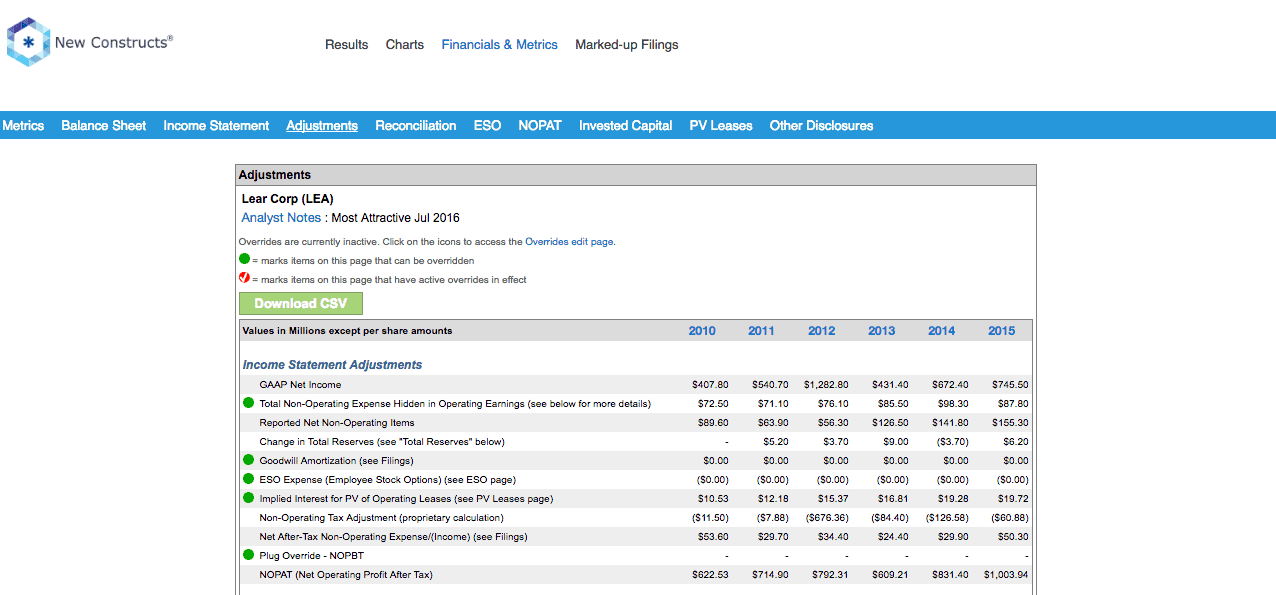Show the Invested Capital page

pos(626,125)
